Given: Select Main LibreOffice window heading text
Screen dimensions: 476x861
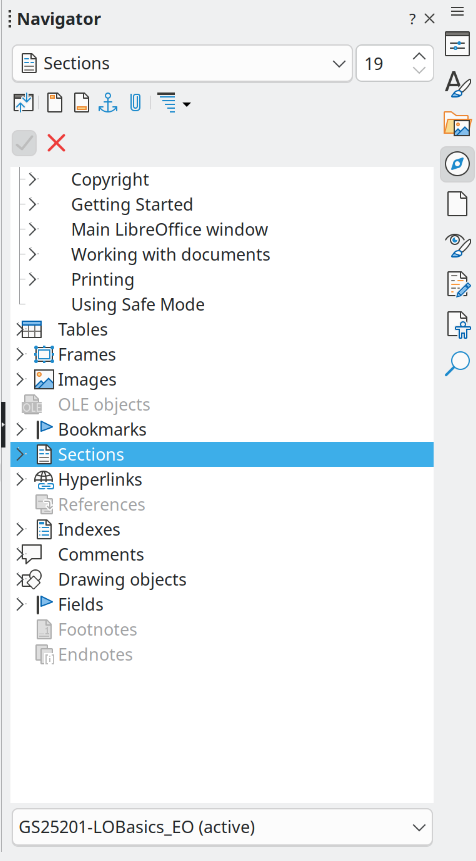Looking at the screenshot, I should [x=170, y=230].
